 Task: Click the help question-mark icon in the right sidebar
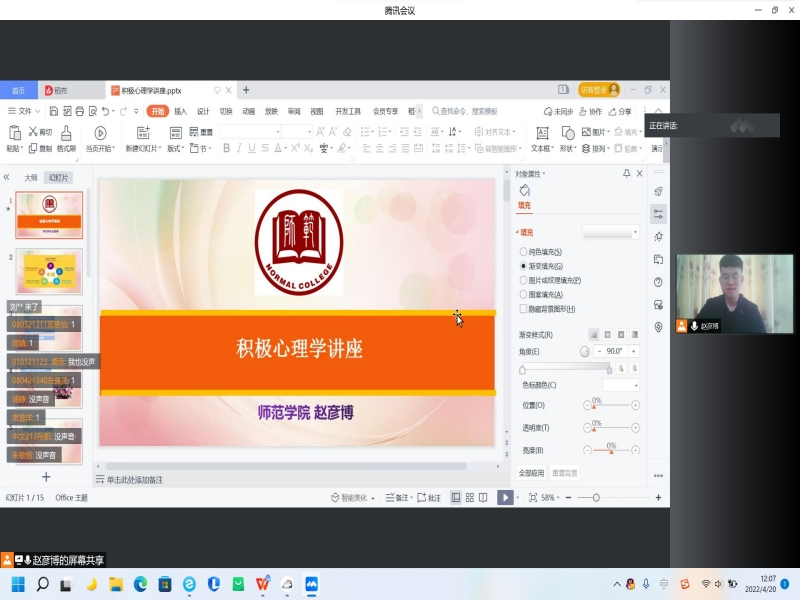click(659, 282)
